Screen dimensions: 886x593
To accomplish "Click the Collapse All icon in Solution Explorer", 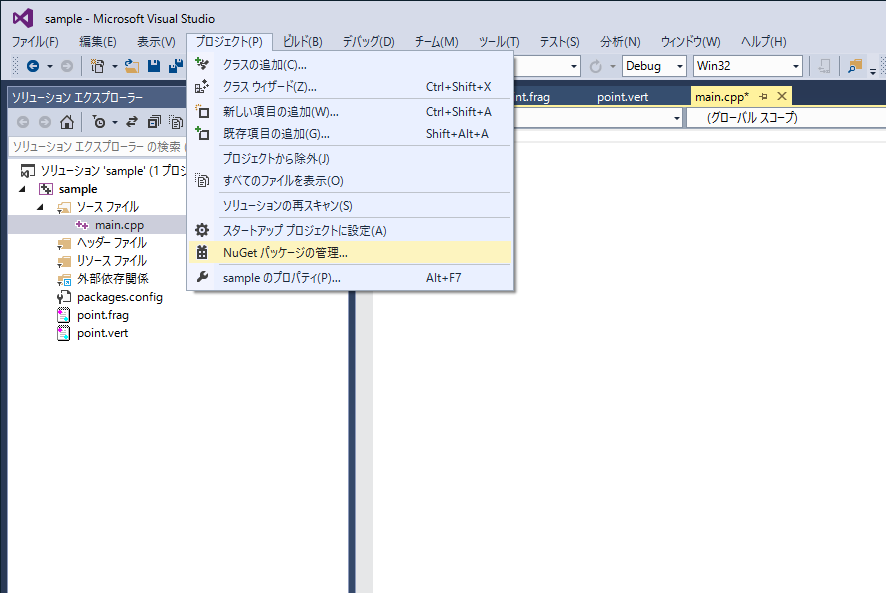I will tap(154, 122).
